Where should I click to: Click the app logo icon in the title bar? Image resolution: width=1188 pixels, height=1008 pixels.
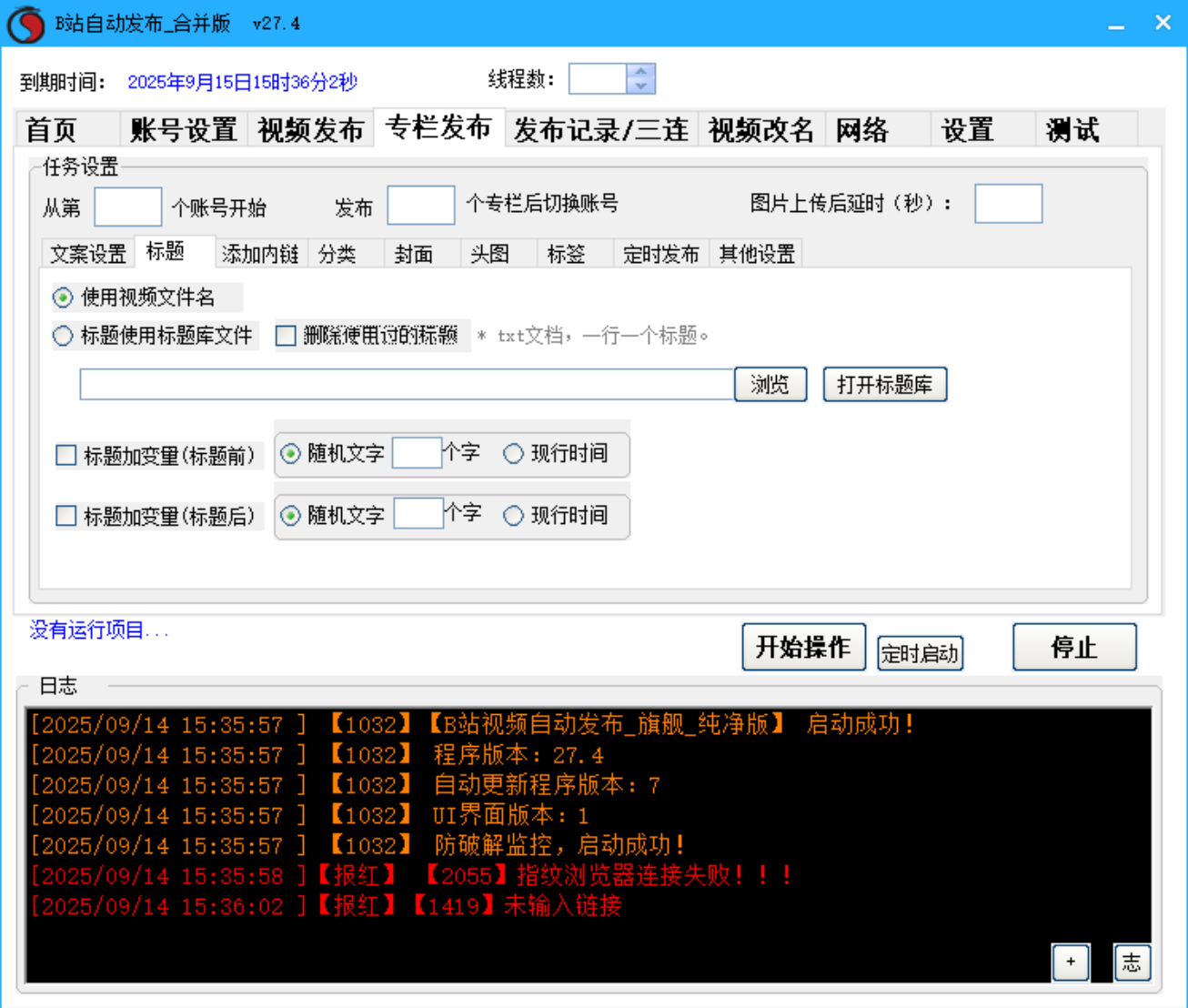tap(27, 23)
